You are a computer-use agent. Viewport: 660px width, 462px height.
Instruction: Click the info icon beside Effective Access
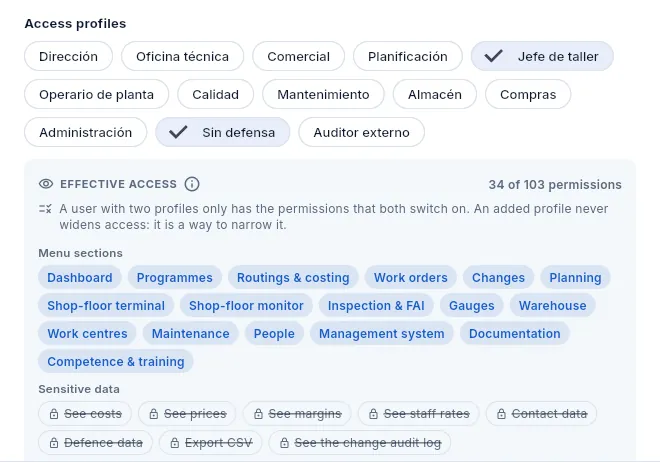[x=192, y=184]
